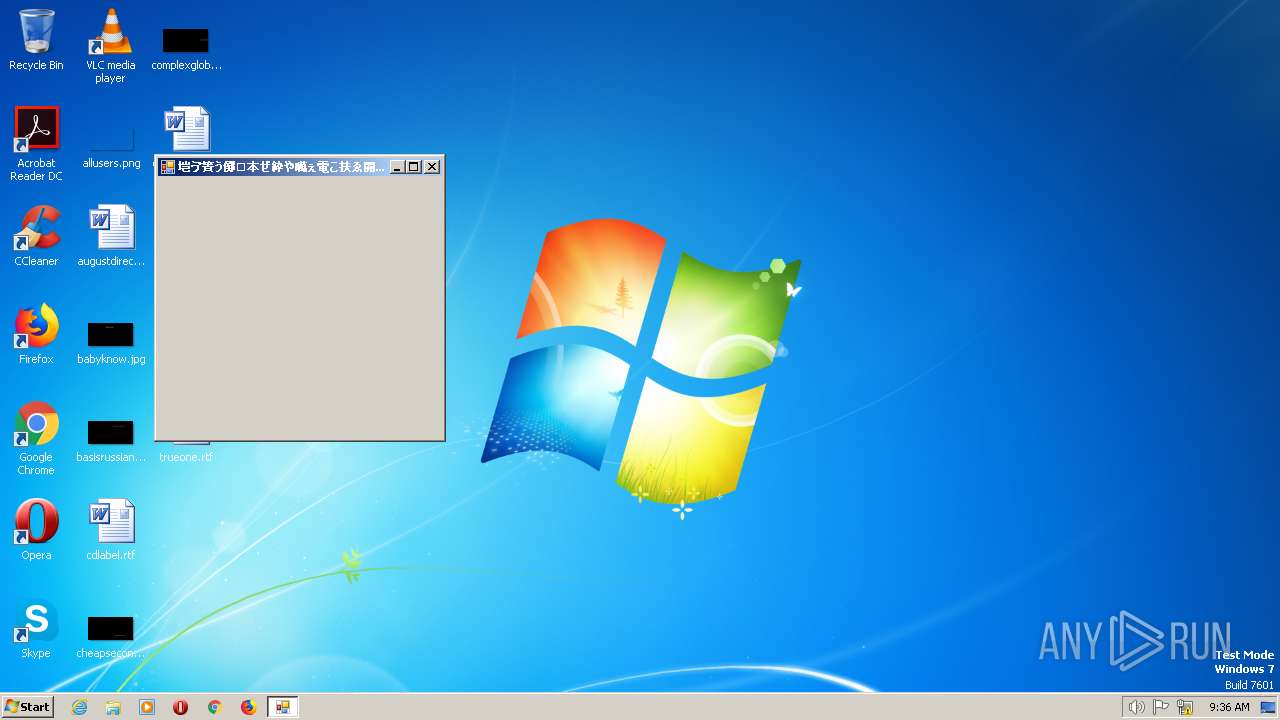The image size is (1280, 720).
Task: Open the cdlabel.rtf document
Action: pyautogui.click(x=111, y=530)
